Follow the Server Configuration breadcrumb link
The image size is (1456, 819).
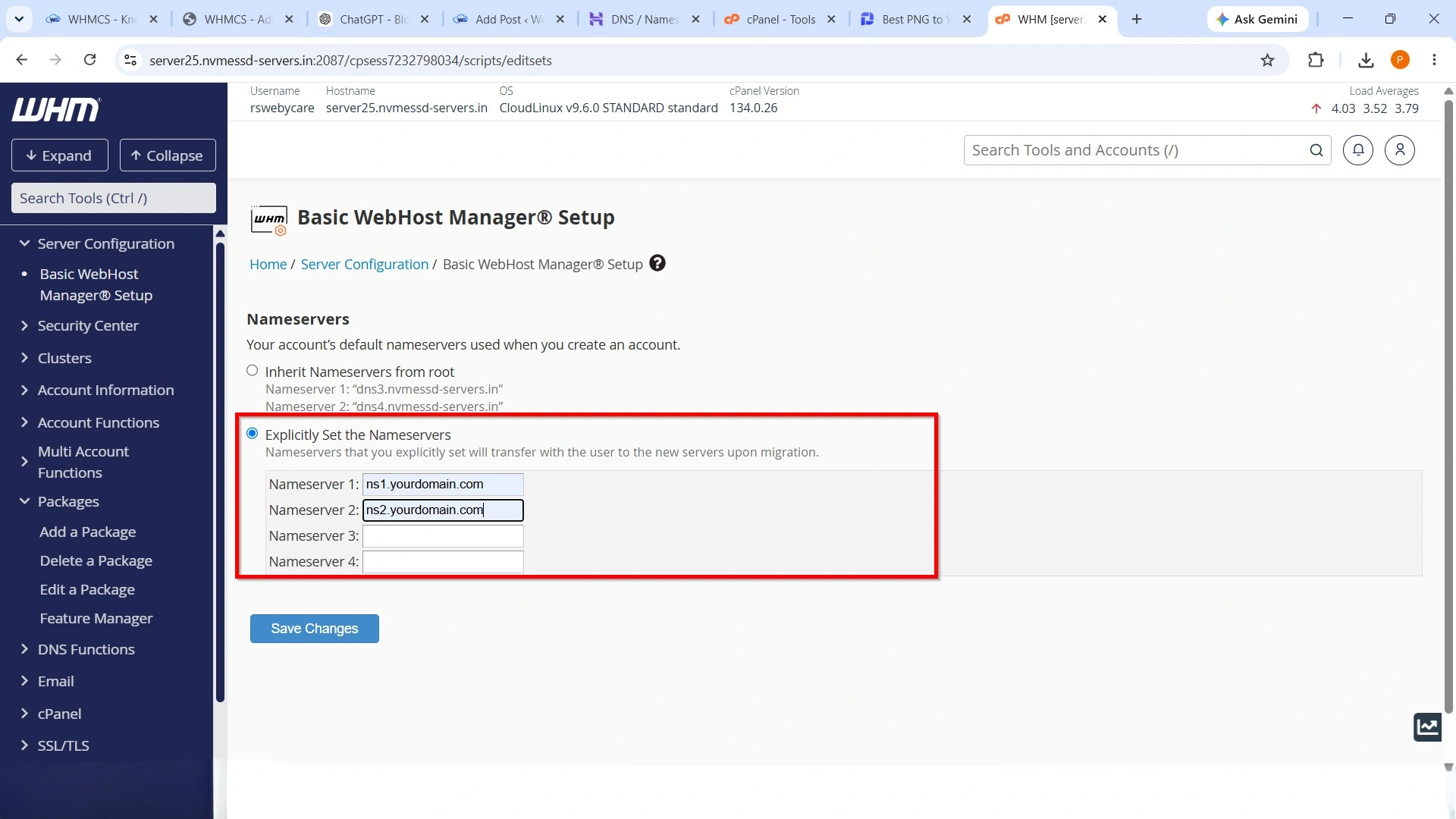[365, 264]
